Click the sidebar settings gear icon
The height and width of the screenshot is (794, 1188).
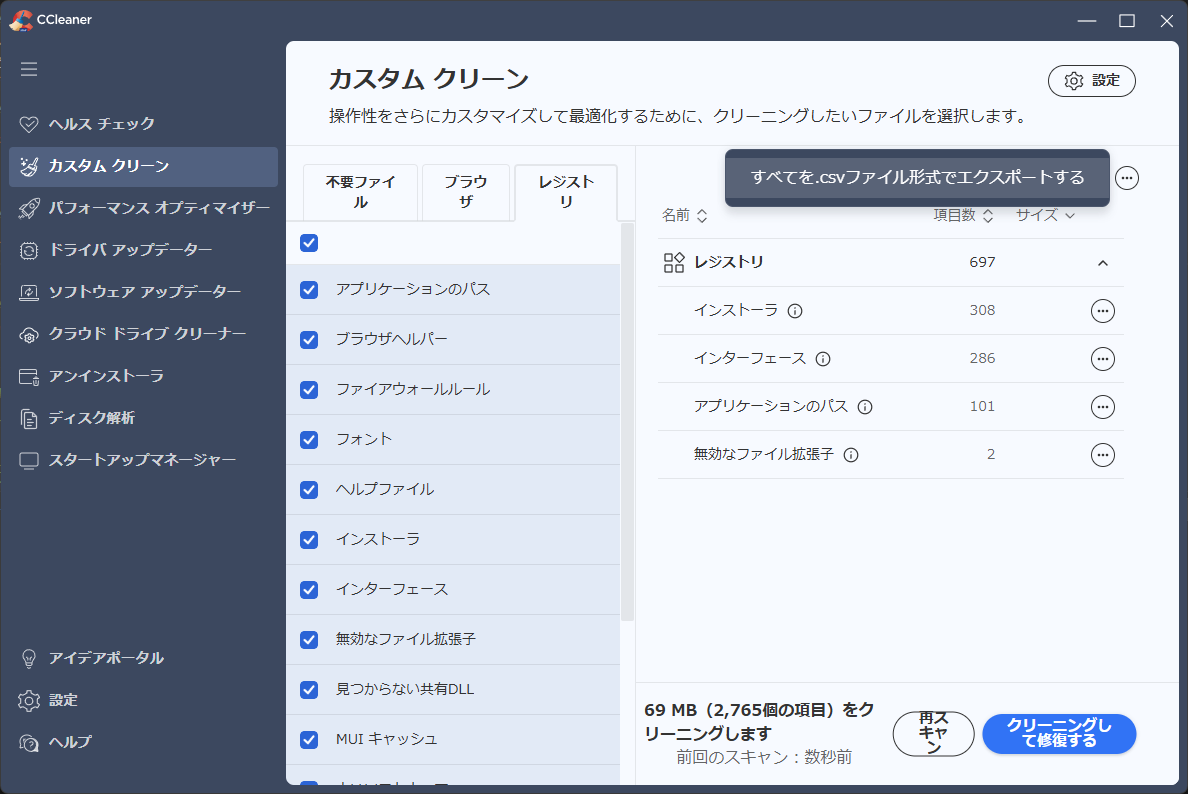pos(29,701)
